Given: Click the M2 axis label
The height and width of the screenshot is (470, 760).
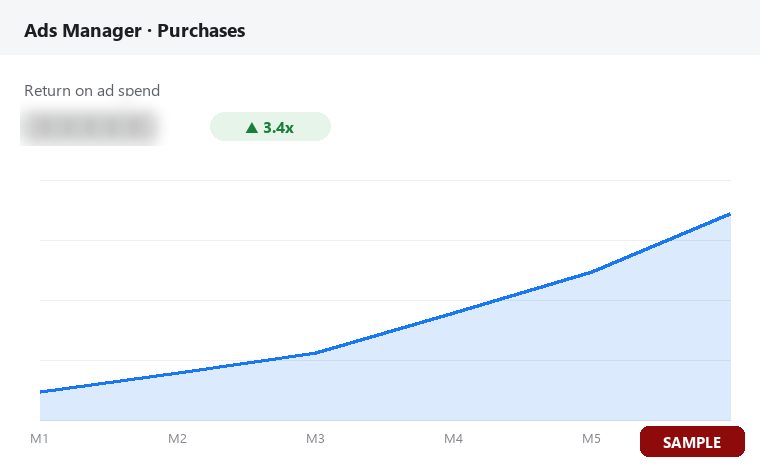Looking at the screenshot, I should 177,439.
